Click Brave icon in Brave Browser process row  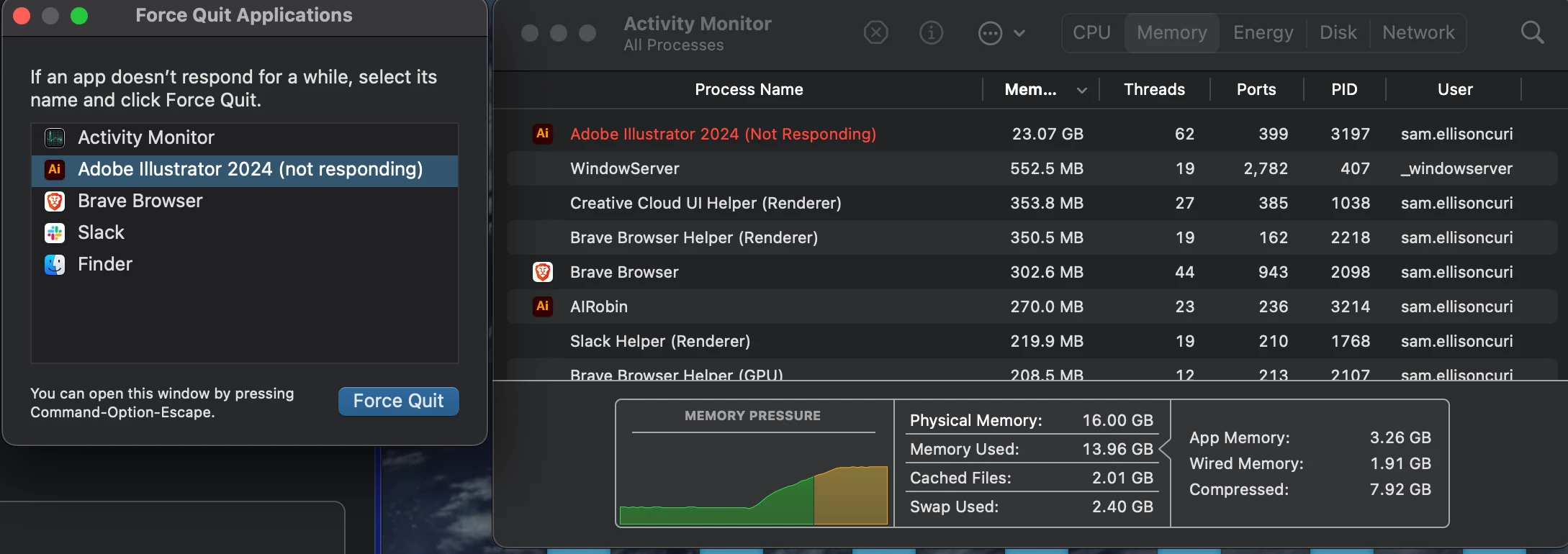click(x=542, y=272)
